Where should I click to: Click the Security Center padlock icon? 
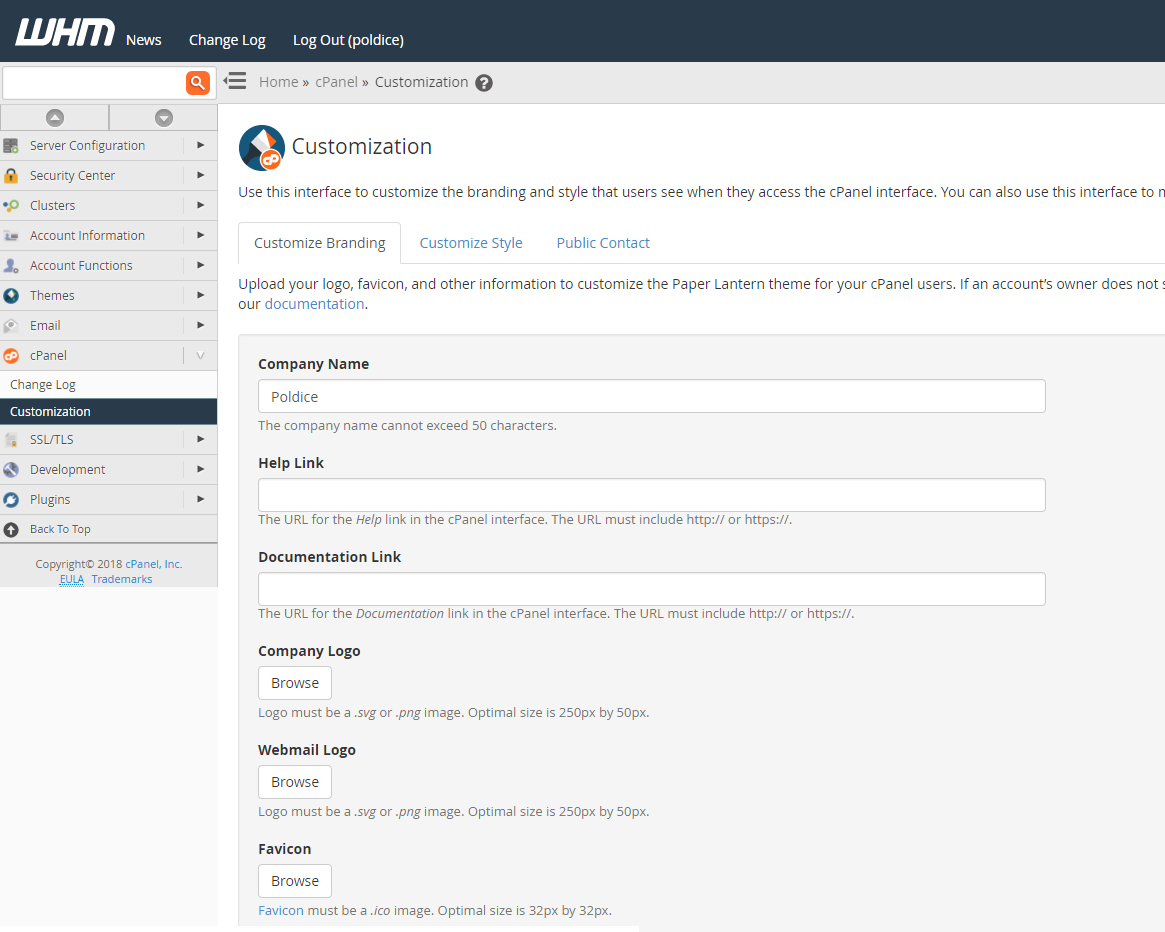(11, 175)
